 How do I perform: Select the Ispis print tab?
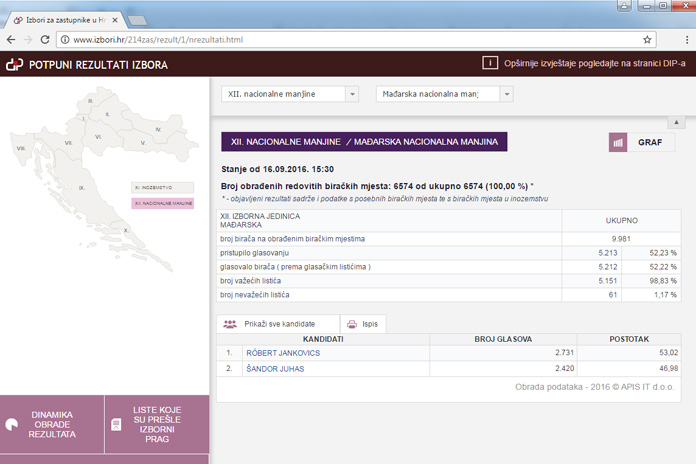(x=363, y=324)
